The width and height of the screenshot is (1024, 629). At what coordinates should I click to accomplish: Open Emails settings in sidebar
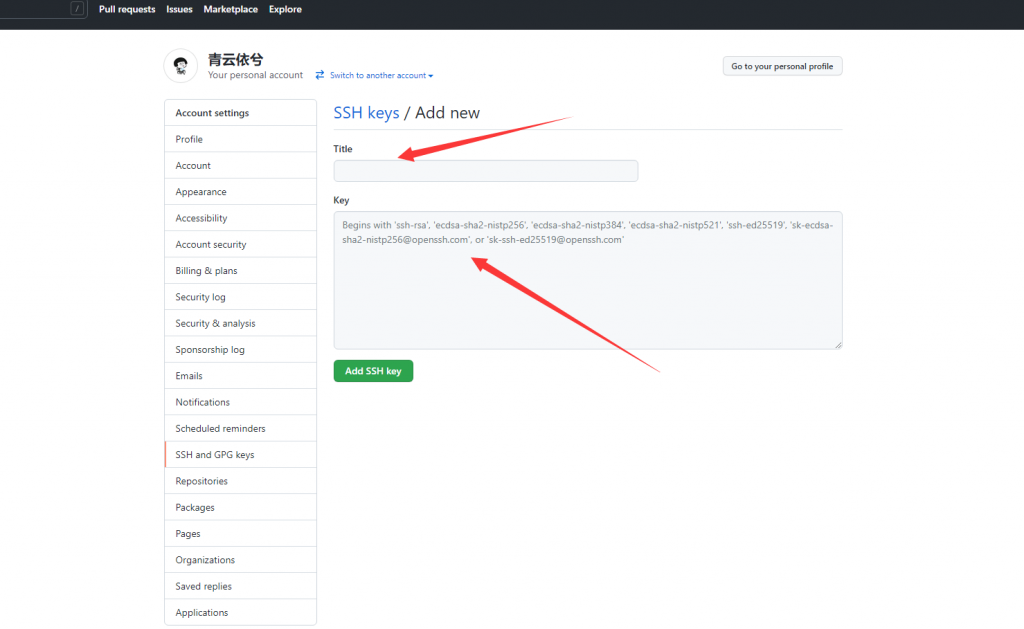240,376
